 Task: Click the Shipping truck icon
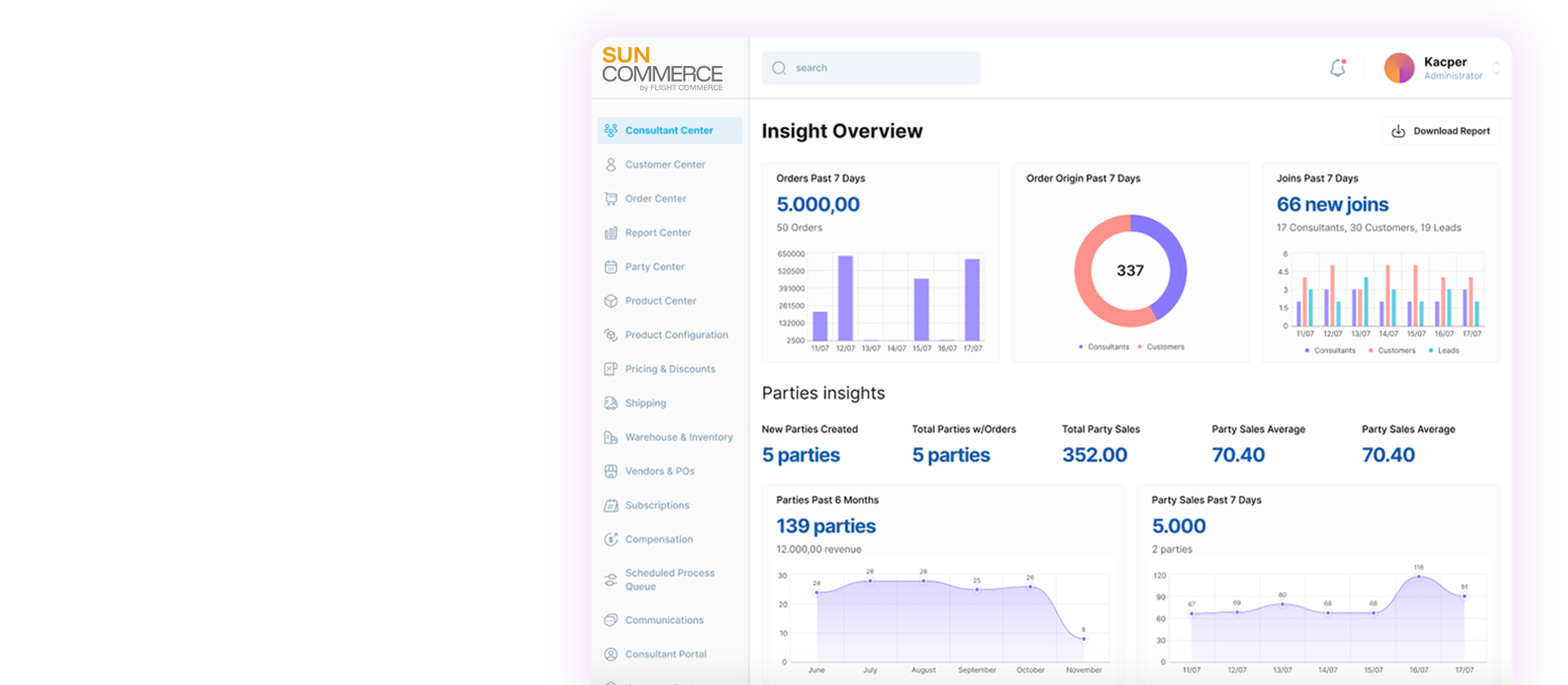click(x=610, y=403)
